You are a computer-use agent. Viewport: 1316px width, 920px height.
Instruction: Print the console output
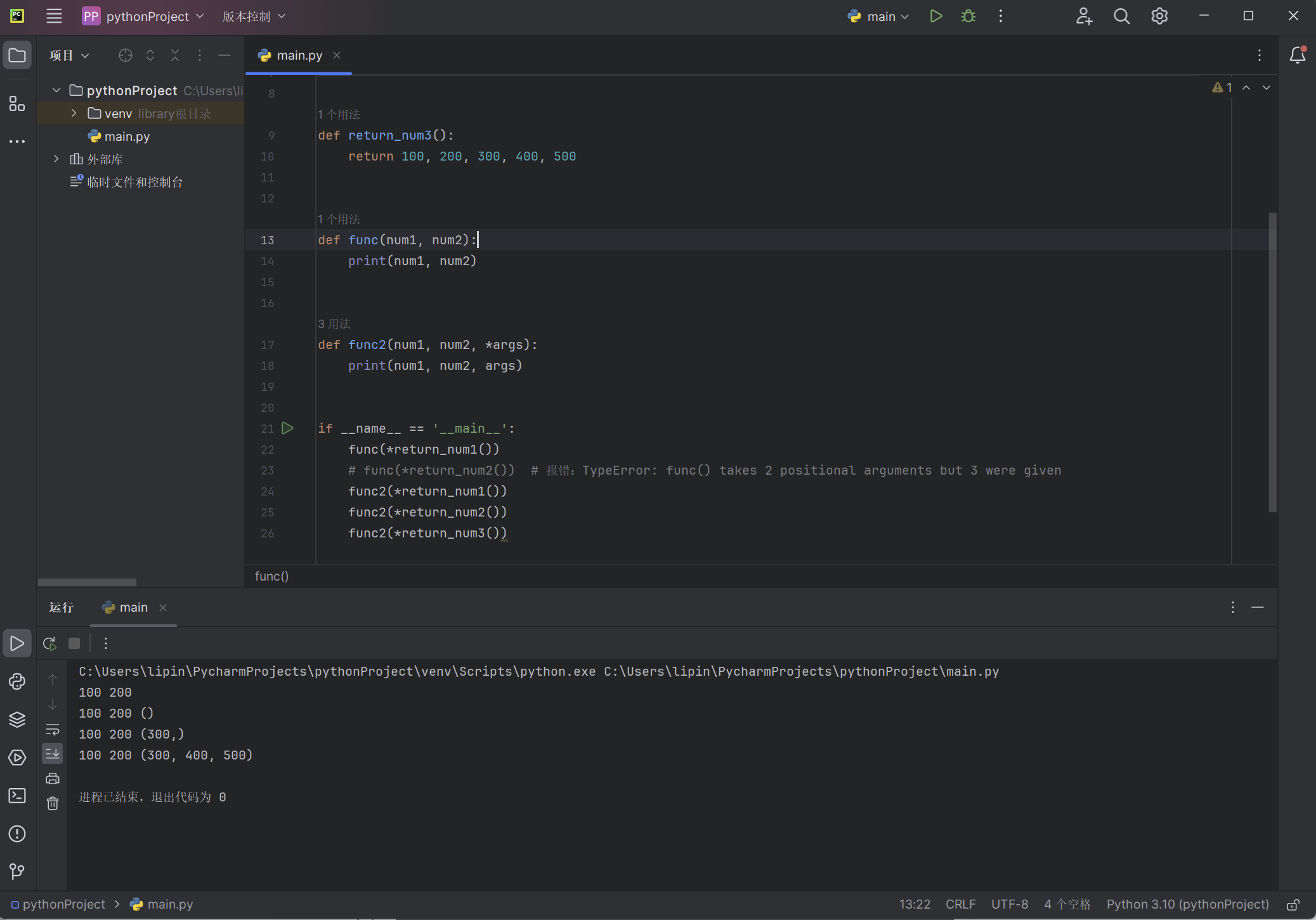(x=53, y=779)
